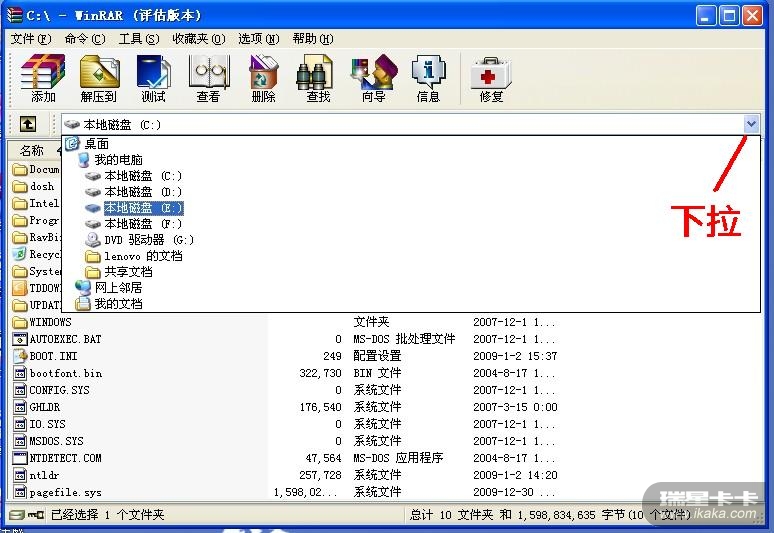Click the dosh folder icon
Screen dimensions: 774x533
(x=20, y=187)
